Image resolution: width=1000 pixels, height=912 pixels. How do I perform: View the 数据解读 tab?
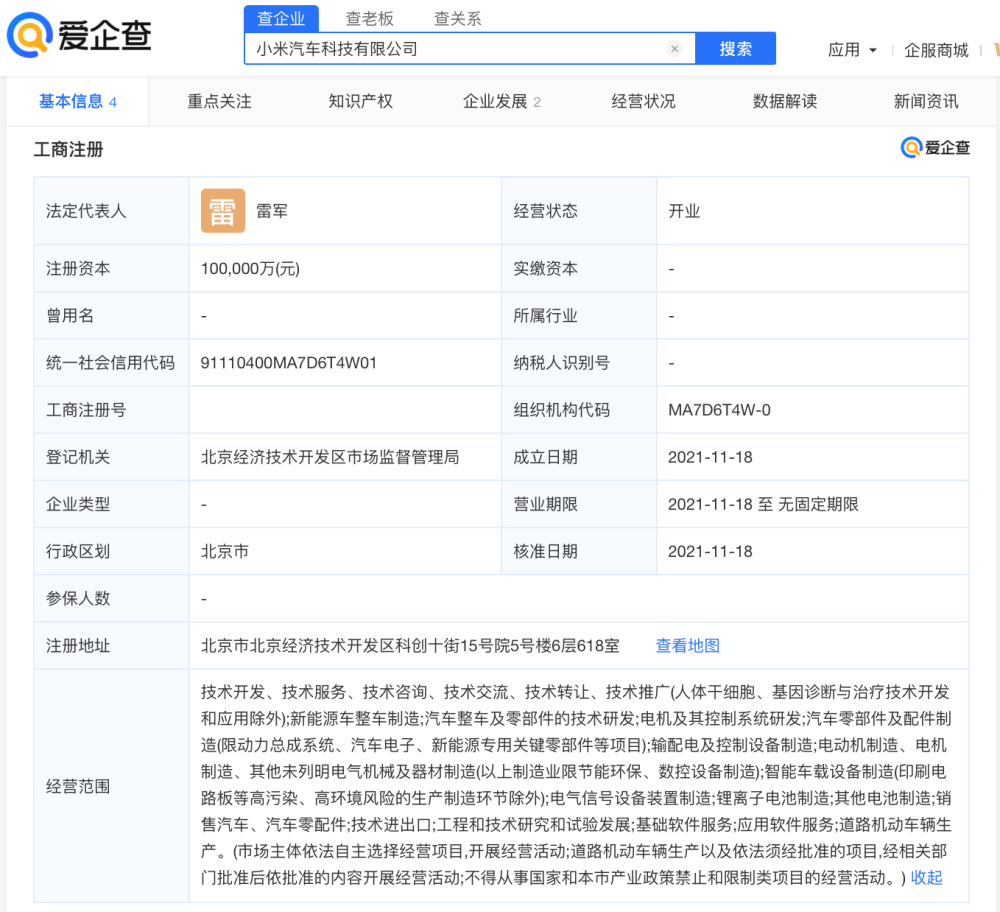point(785,101)
